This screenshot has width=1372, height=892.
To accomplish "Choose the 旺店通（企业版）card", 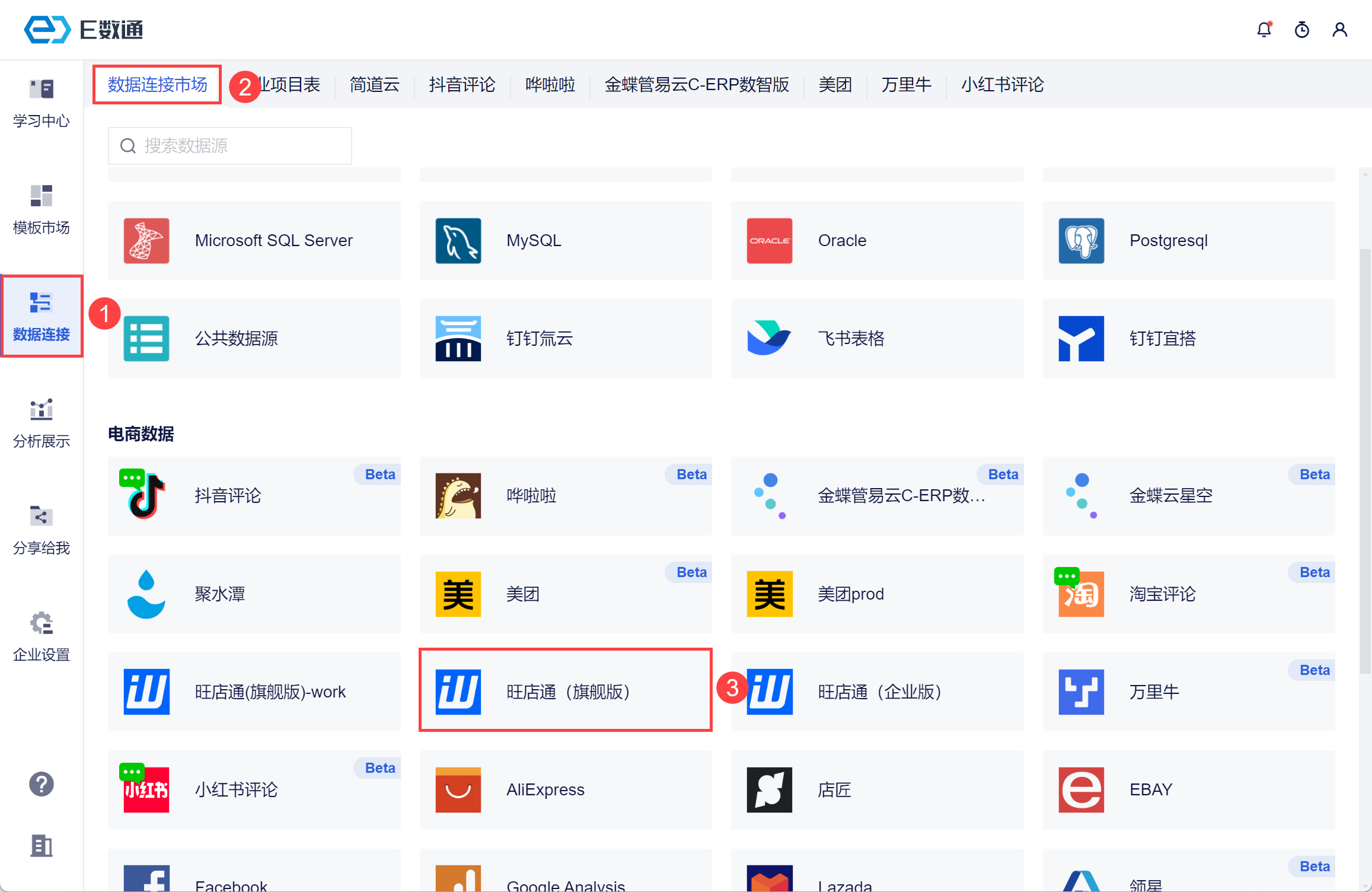I will pos(877,692).
